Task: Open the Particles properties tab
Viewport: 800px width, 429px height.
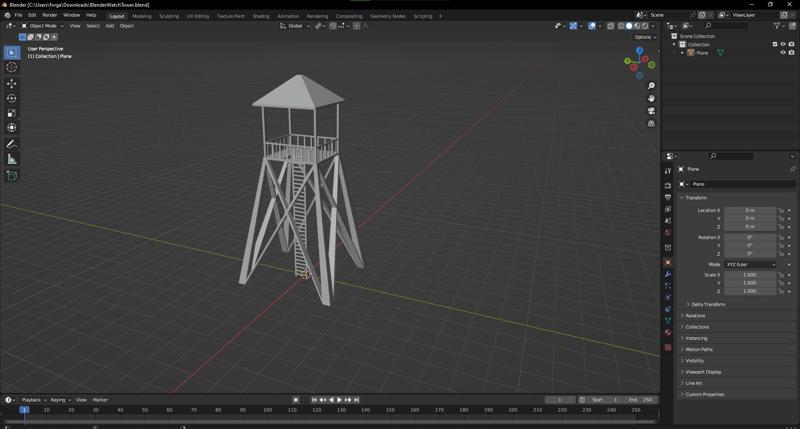Action: tap(668, 286)
